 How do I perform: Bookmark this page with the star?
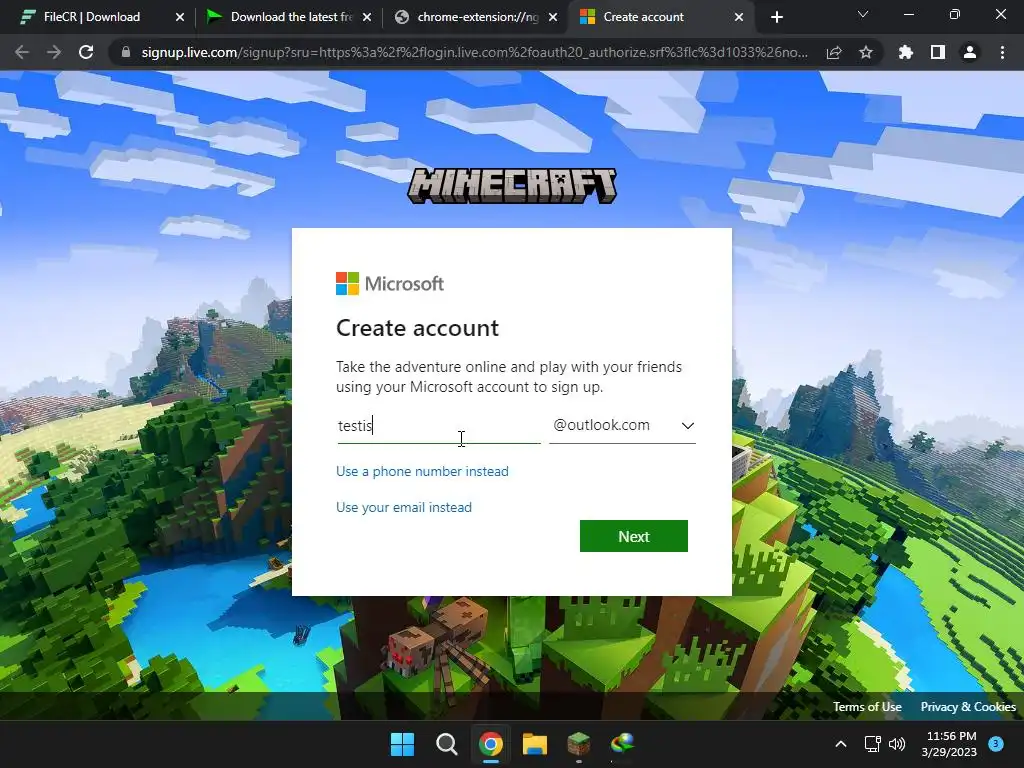pyautogui.click(x=866, y=52)
